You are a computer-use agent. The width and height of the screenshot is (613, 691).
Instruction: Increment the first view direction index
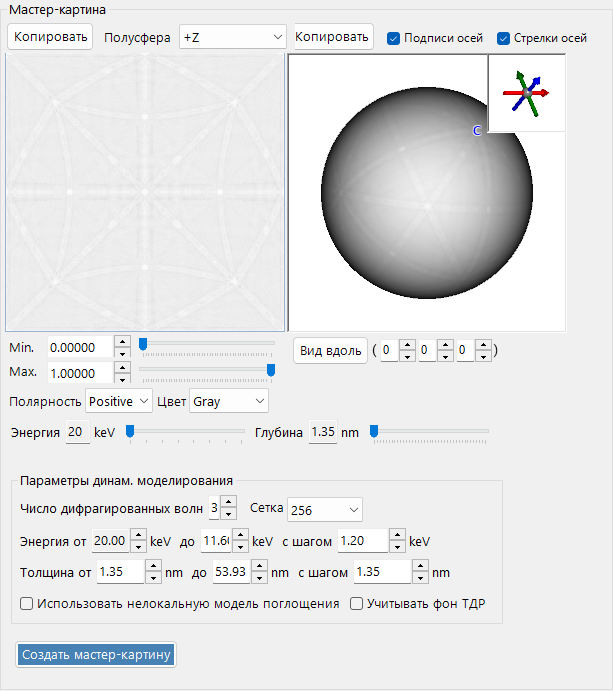[407, 345]
